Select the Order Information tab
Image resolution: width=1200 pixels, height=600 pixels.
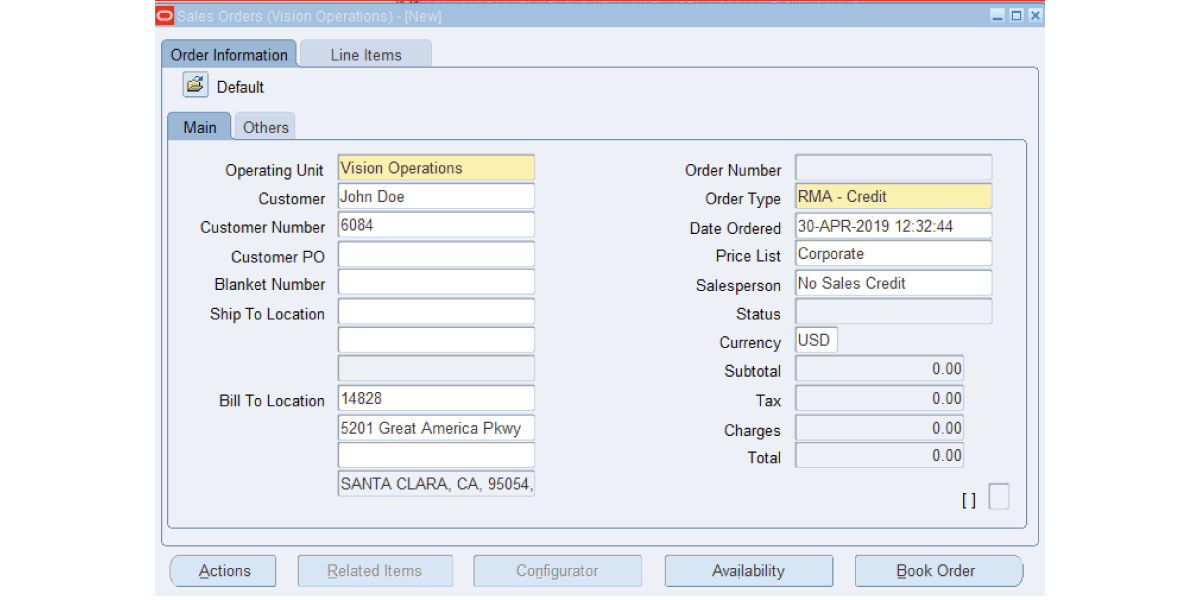(x=229, y=55)
